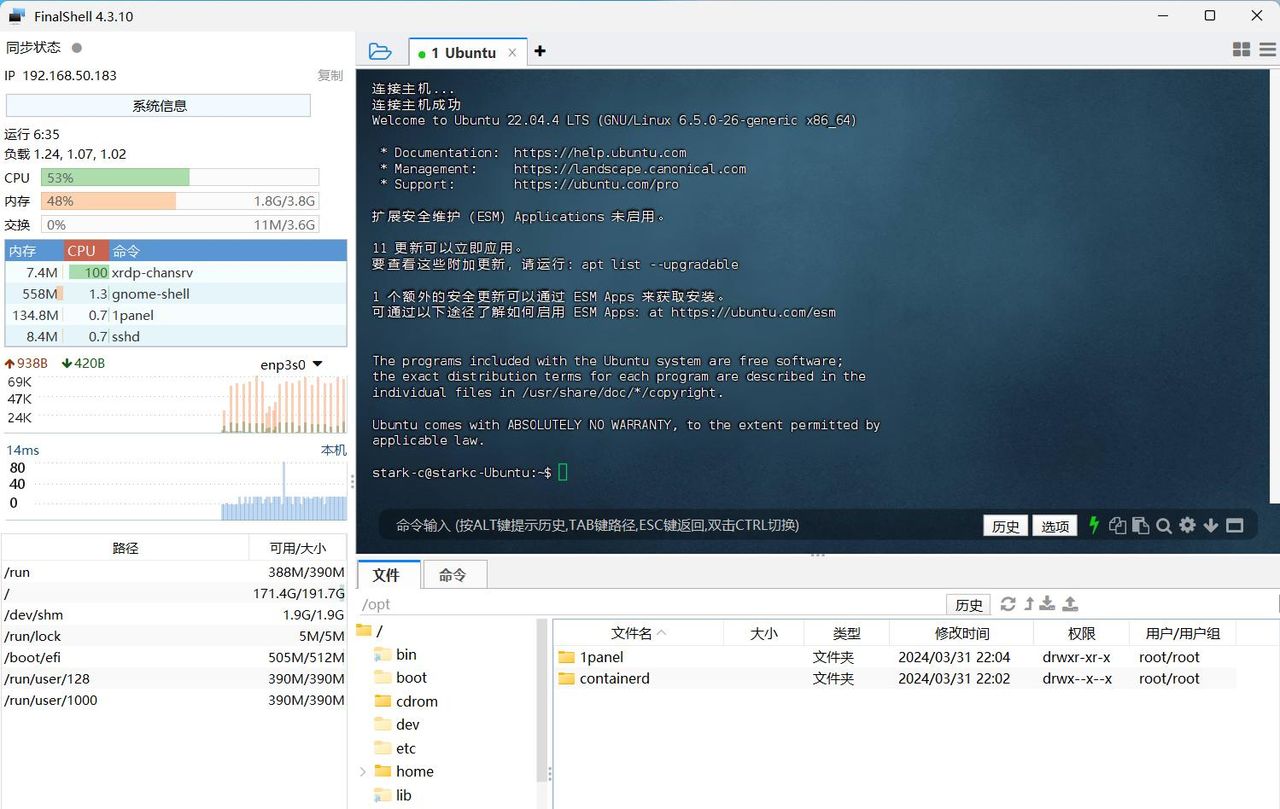Click the 复制 link next to IP

click(x=330, y=75)
